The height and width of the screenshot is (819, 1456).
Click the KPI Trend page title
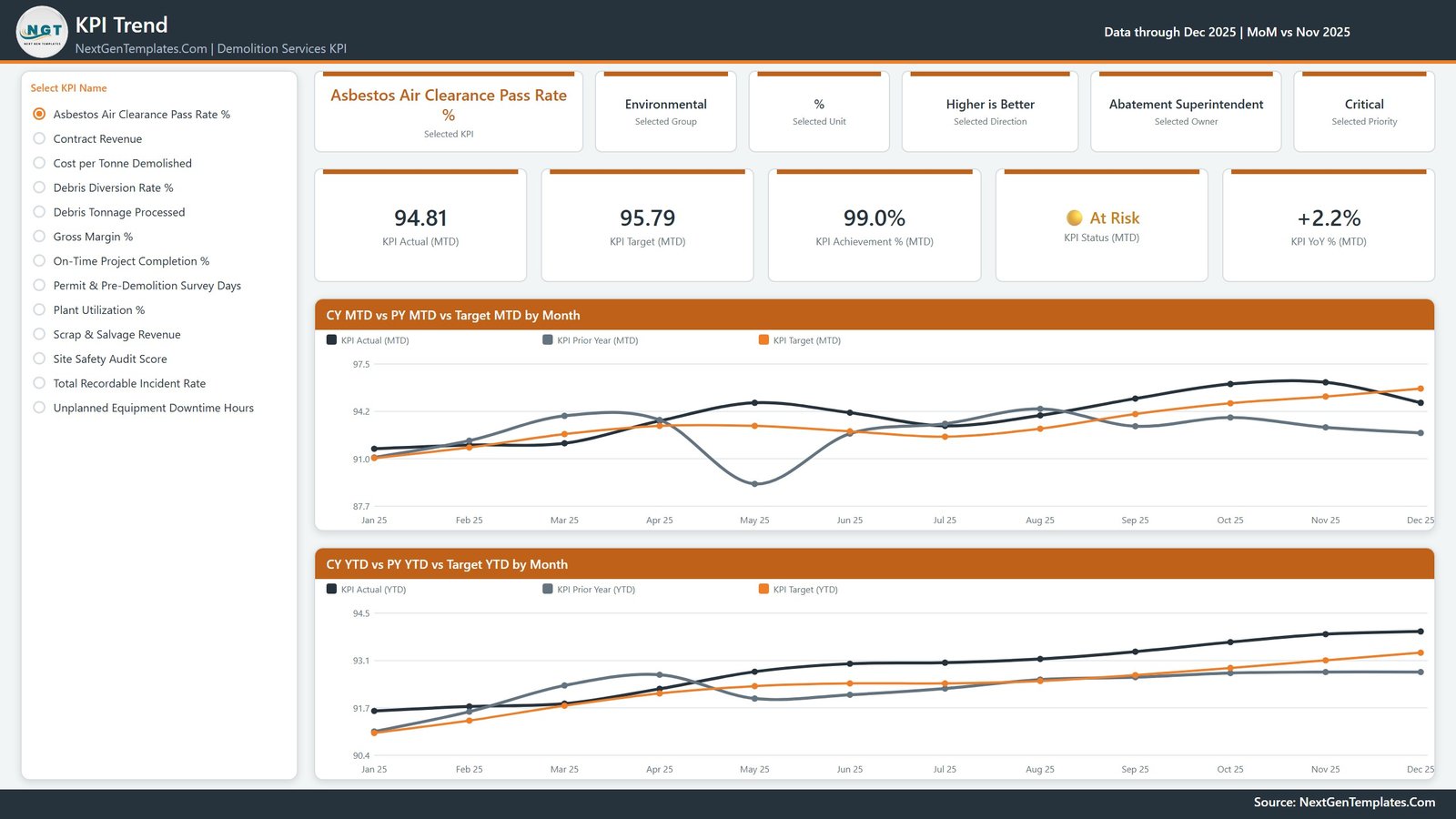tap(122, 25)
